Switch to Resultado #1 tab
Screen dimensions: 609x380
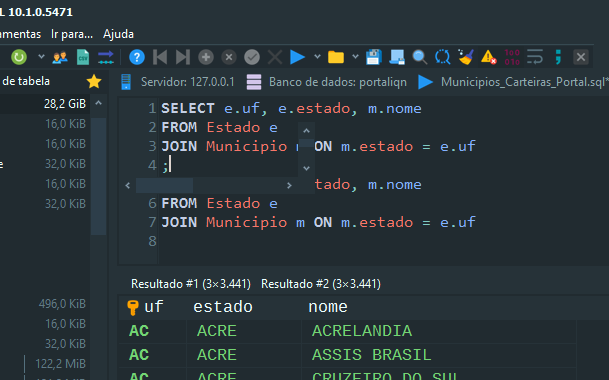coord(191,284)
